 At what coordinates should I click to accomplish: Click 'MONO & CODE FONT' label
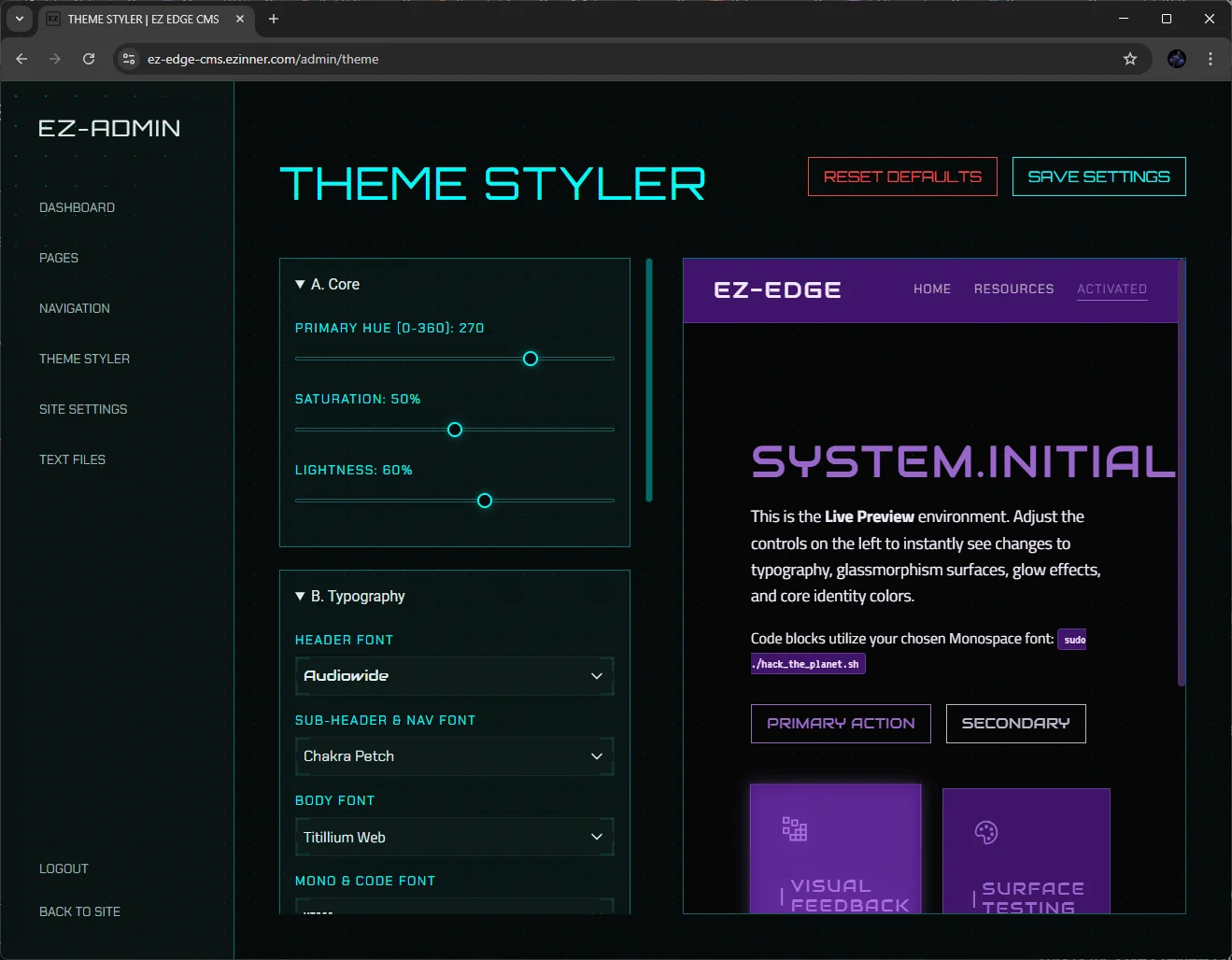[x=365, y=881]
